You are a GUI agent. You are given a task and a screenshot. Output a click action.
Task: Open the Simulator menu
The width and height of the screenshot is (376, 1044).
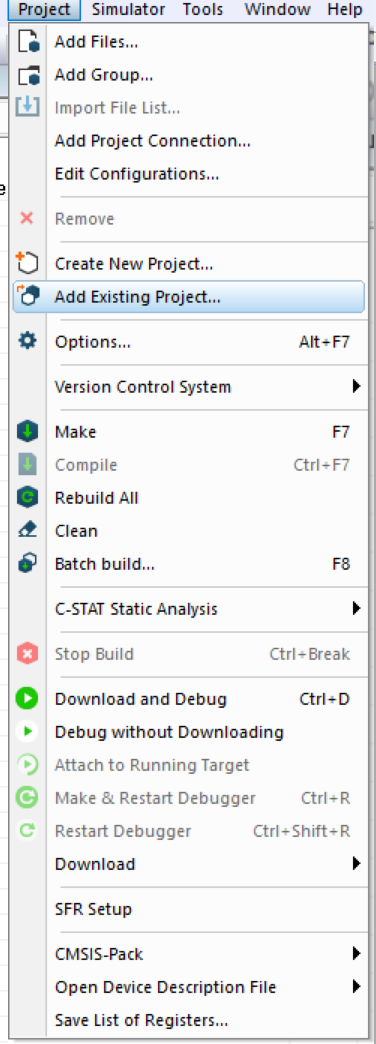128,9
